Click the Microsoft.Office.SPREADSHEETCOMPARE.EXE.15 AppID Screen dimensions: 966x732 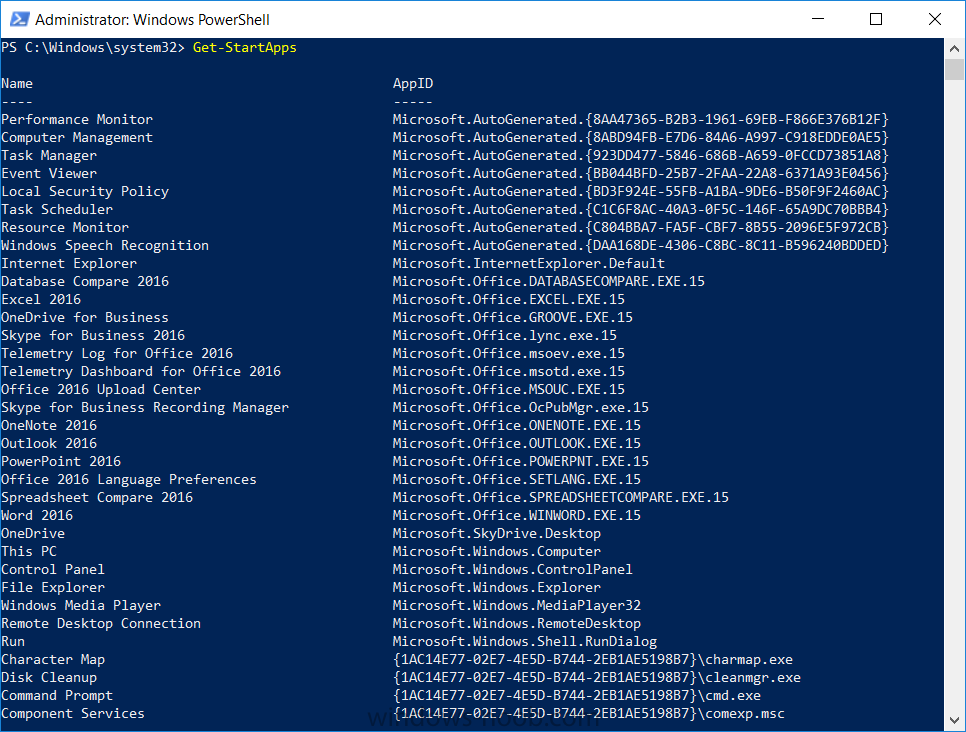point(561,497)
